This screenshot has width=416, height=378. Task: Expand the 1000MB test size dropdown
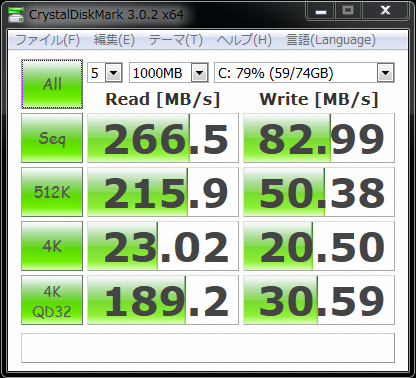(x=199, y=73)
